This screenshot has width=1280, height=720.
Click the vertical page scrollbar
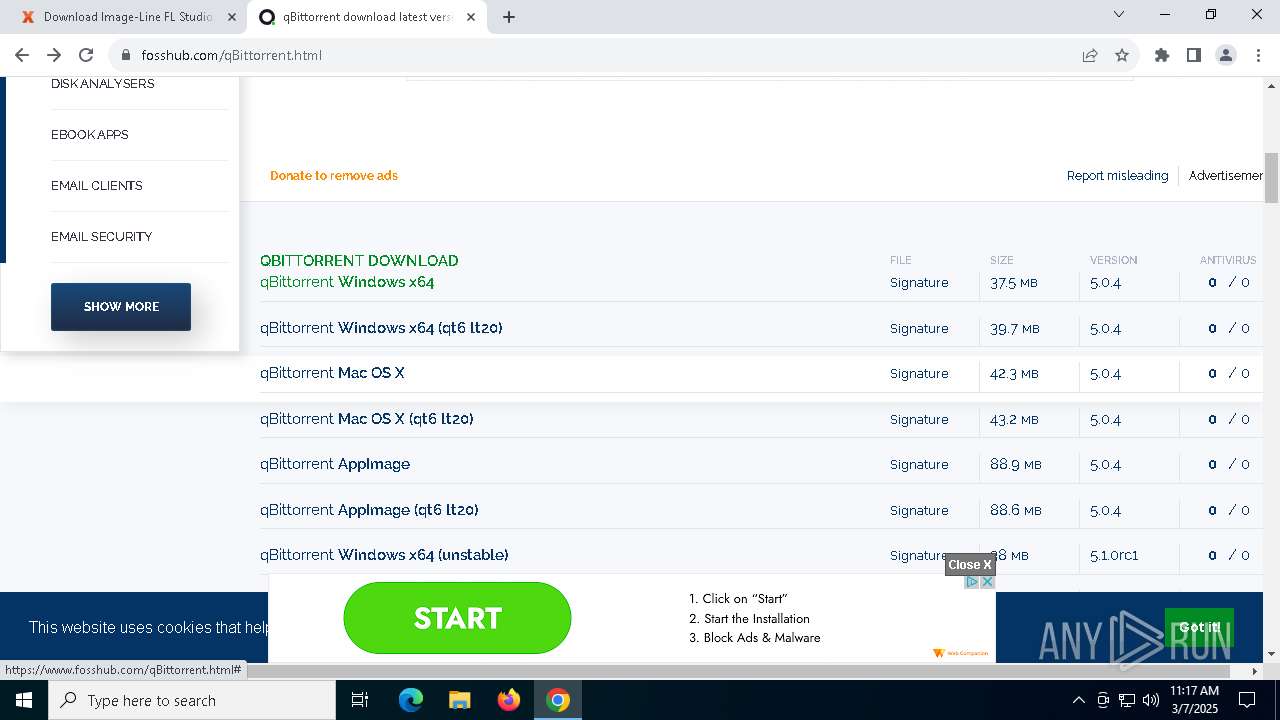[1271, 178]
